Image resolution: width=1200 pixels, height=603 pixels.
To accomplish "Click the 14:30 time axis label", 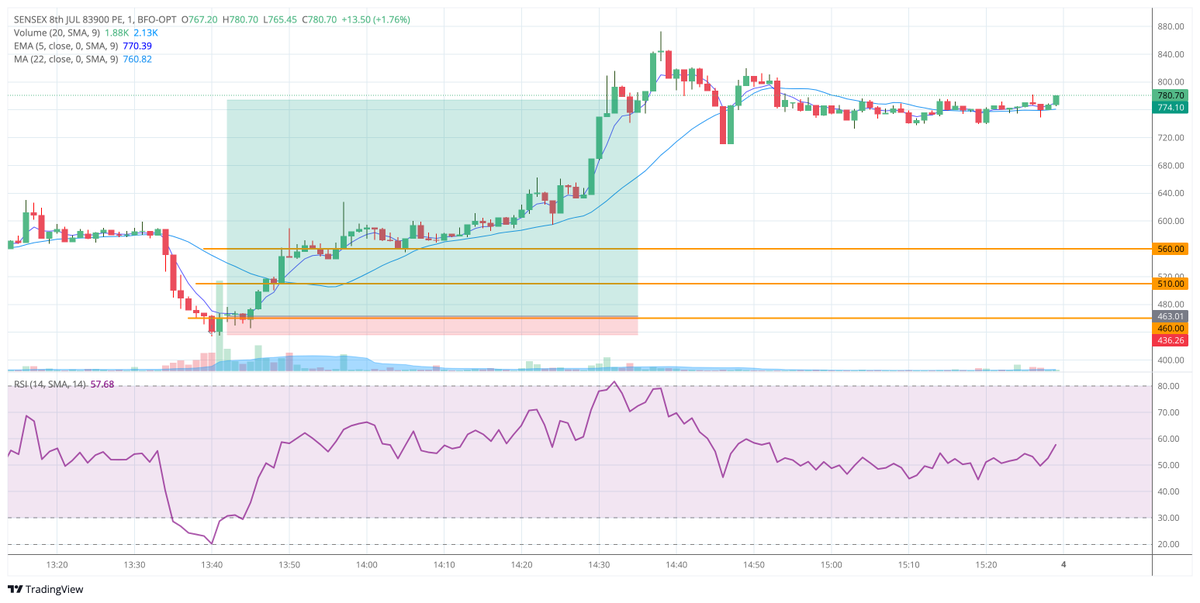I will (599, 564).
